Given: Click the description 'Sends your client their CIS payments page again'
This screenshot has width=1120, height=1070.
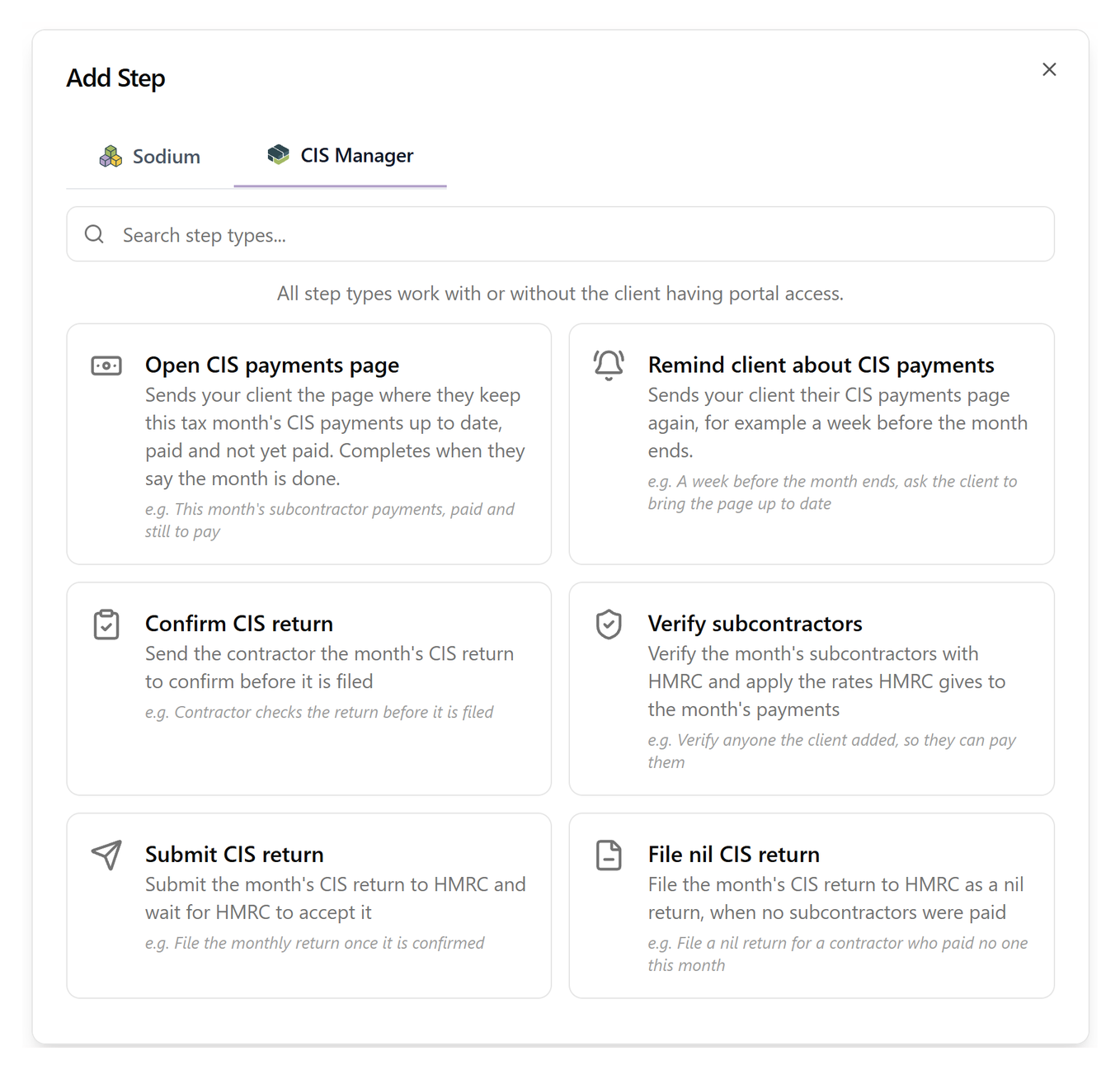Looking at the screenshot, I should coord(838,423).
